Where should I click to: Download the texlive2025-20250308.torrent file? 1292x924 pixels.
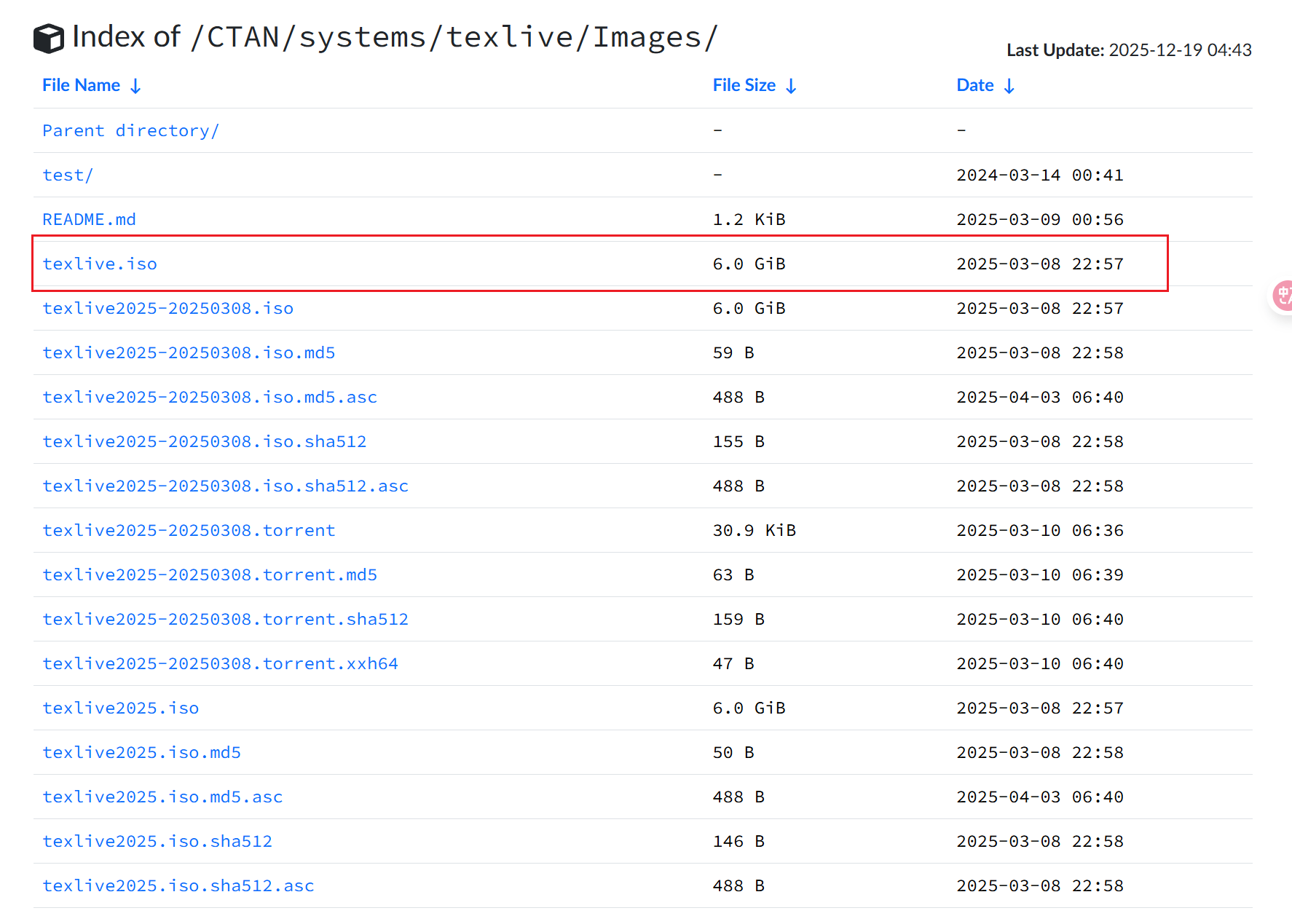pos(189,531)
